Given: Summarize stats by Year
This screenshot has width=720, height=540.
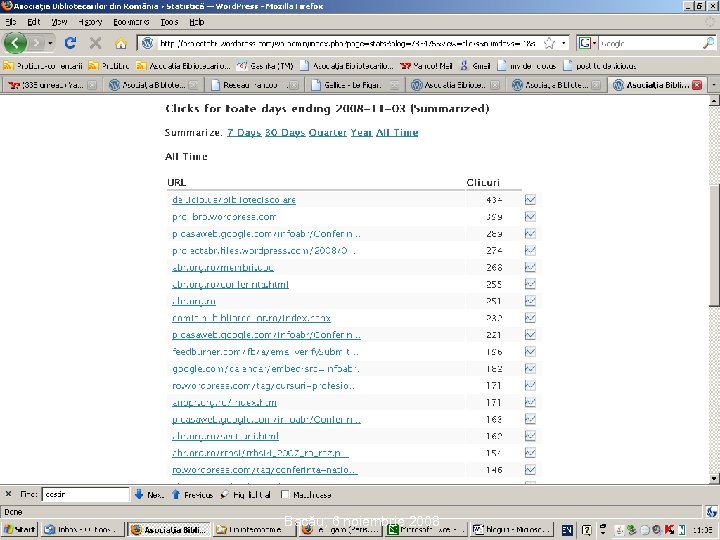Looking at the screenshot, I should tap(361, 133).
